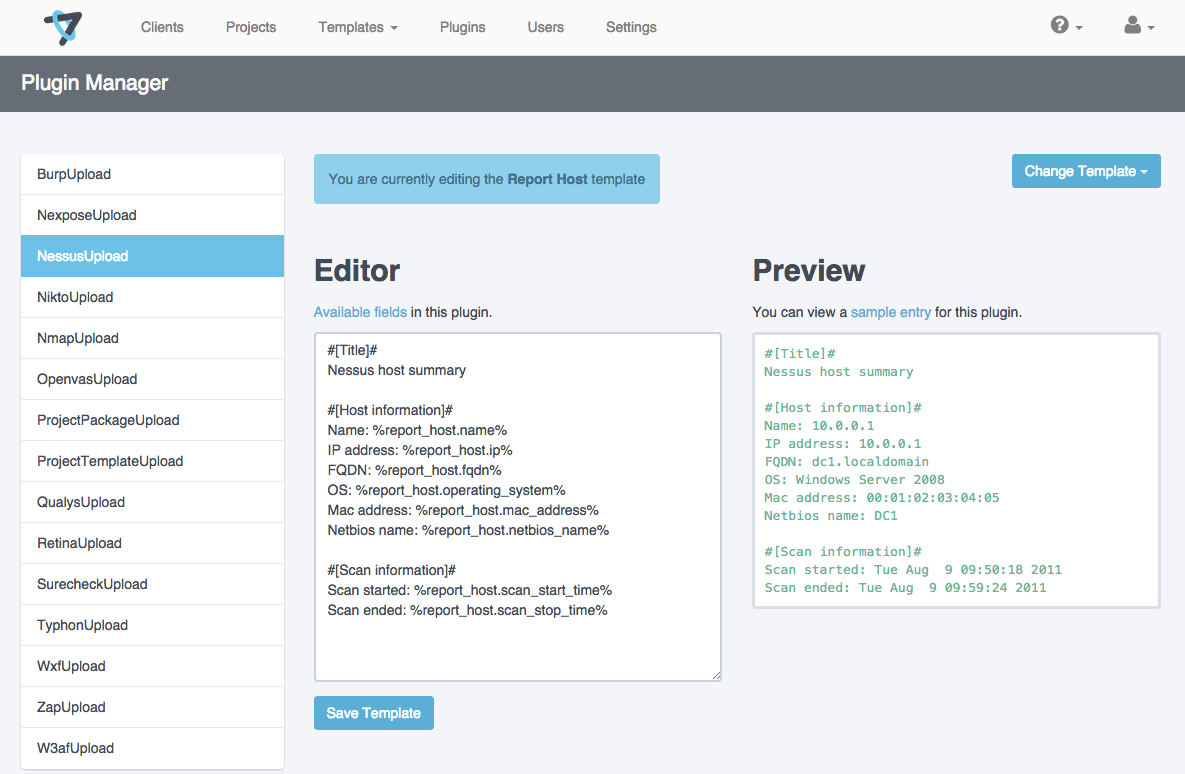Open the user account icon menu
The width and height of the screenshot is (1185, 774).
(1133, 27)
